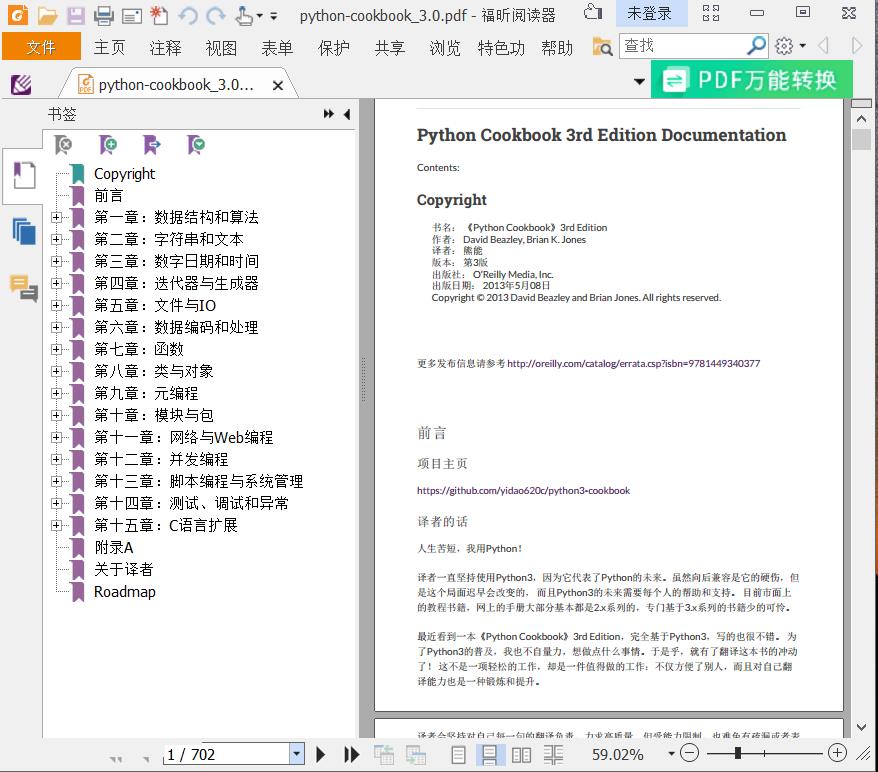Open the oreilly.com errata link
Viewport: 878px width, 772px height.
point(633,363)
